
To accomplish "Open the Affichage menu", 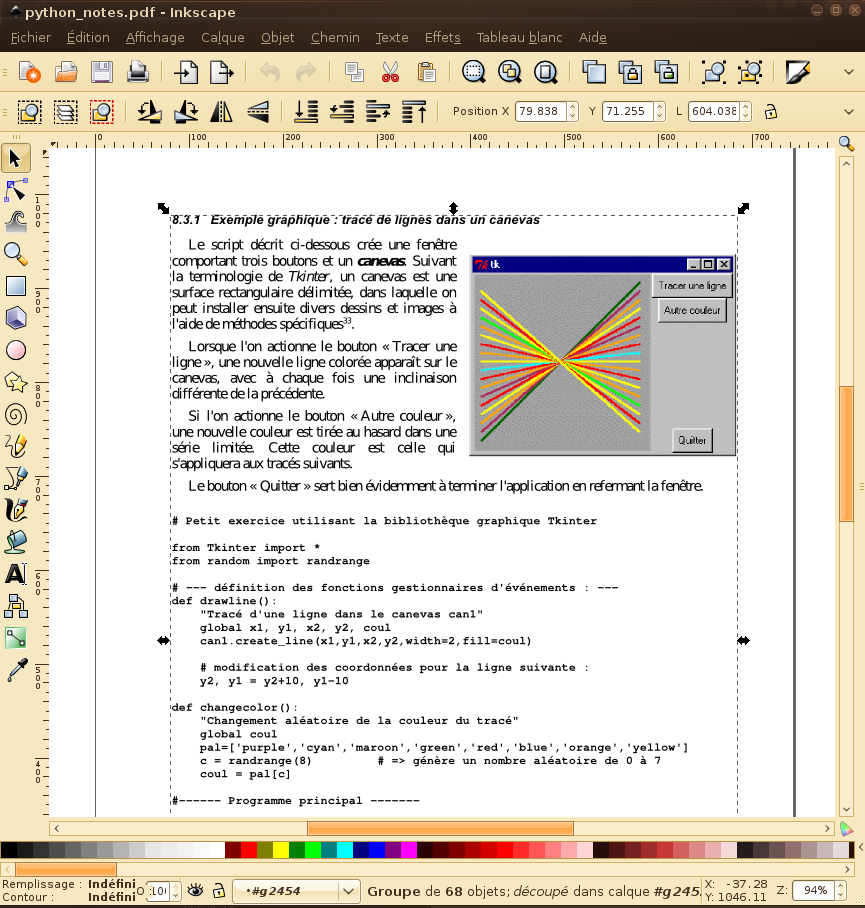I will [155, 38].
